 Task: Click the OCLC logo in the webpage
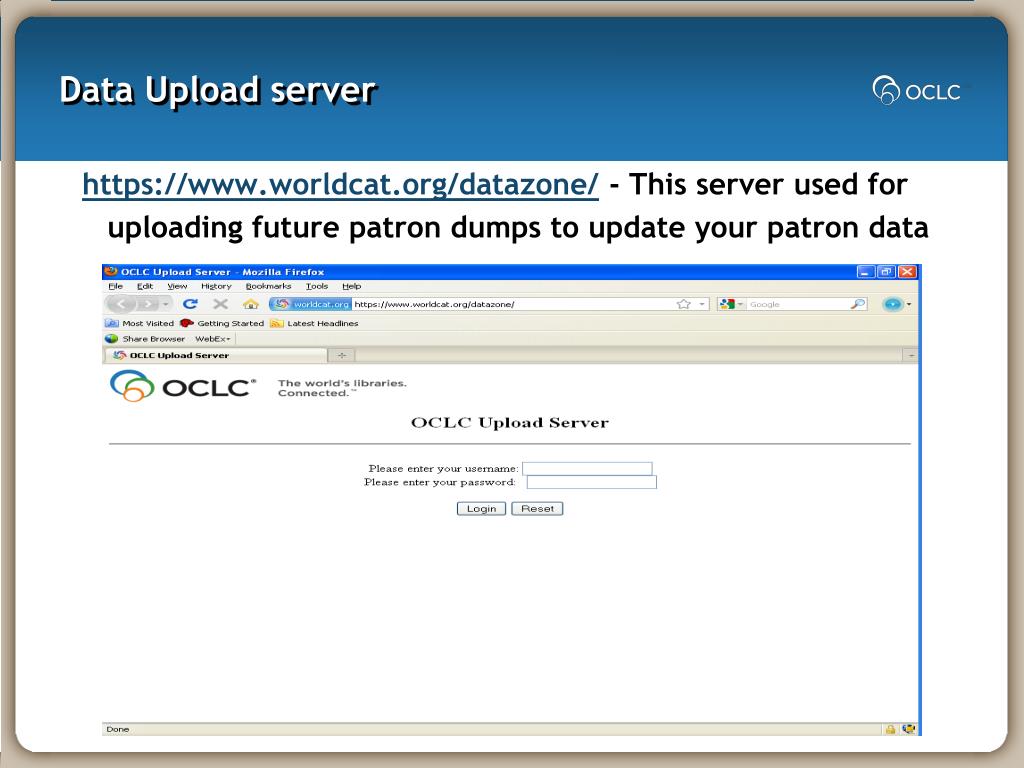pyautogui.click(x=182, y=386)
